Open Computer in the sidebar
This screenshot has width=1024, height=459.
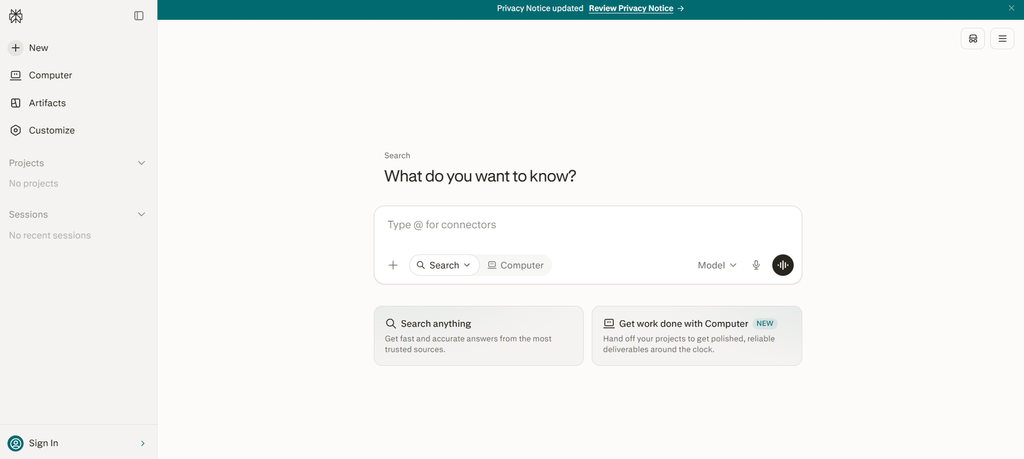tap(40, 75)
